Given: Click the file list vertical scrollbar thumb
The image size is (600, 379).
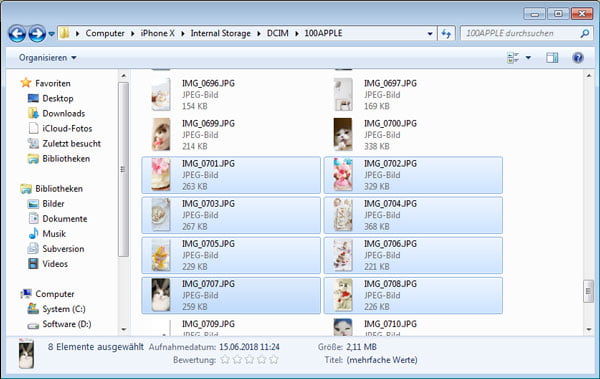Looking at the screenshot, I should pyautogui.click(x=589, y=291).
